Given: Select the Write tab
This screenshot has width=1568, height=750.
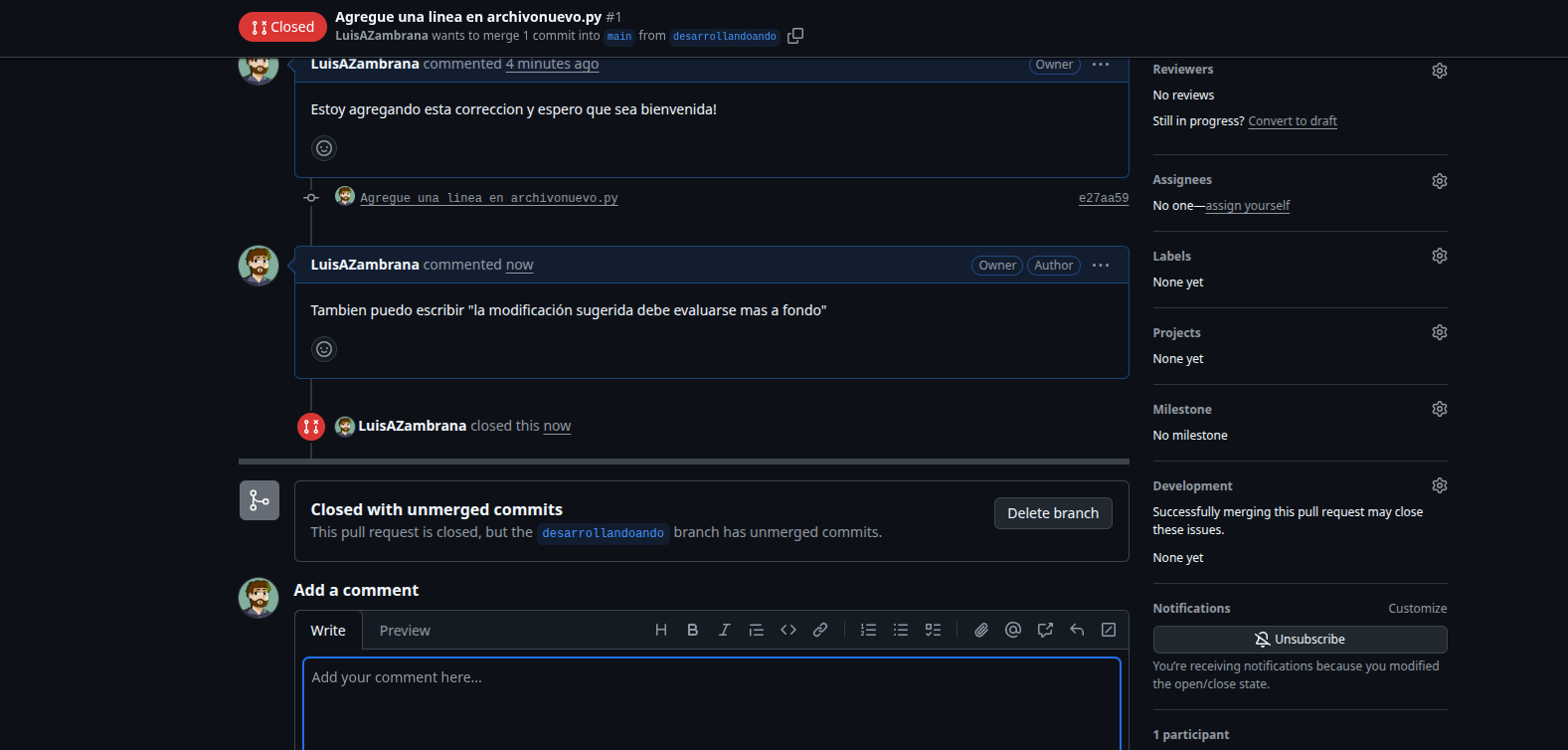Looking at the screenshot, I should pos(328,631).
